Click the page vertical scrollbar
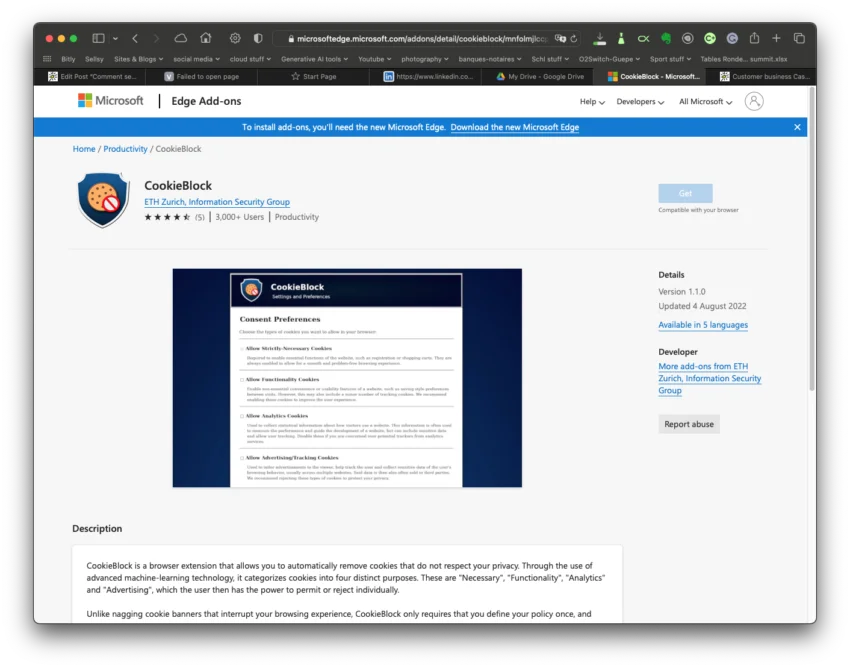Viewport: 850px width, 668px height. [812, 239]
